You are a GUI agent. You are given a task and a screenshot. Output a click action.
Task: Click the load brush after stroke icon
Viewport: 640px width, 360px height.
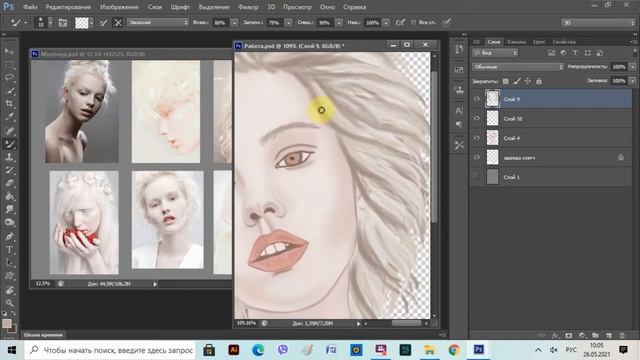[104, 23]
